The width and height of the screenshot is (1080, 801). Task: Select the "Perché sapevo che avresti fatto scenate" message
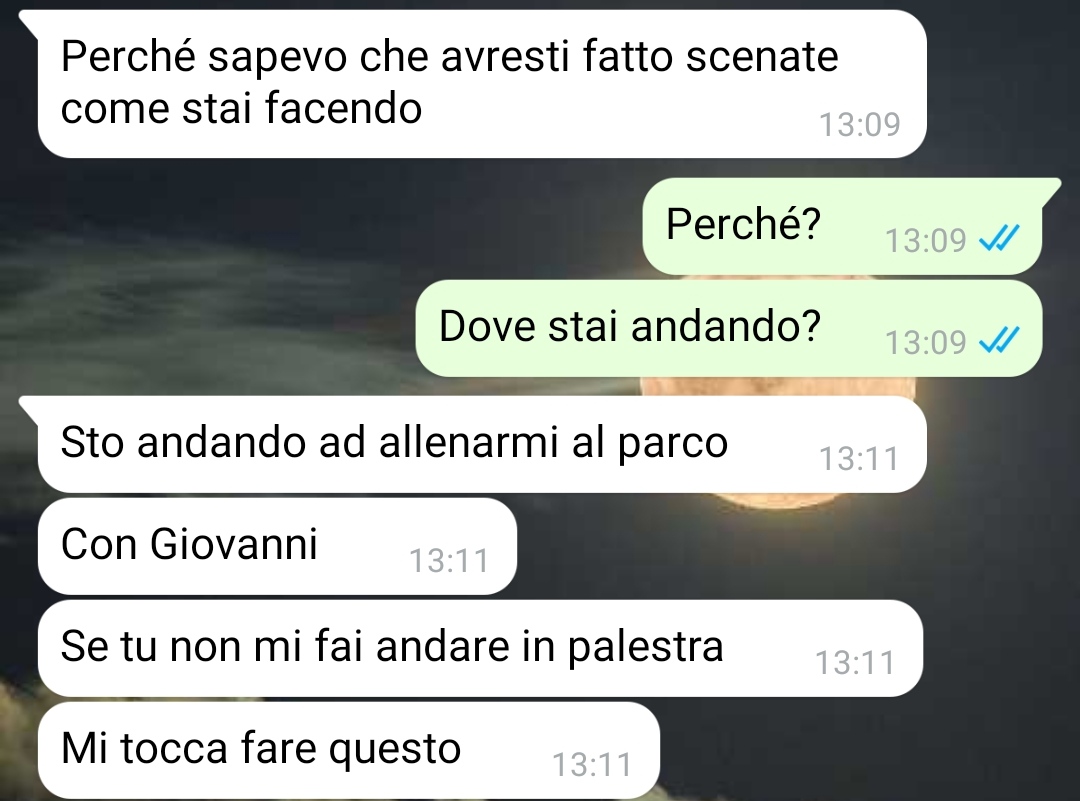tap(482, 84)
